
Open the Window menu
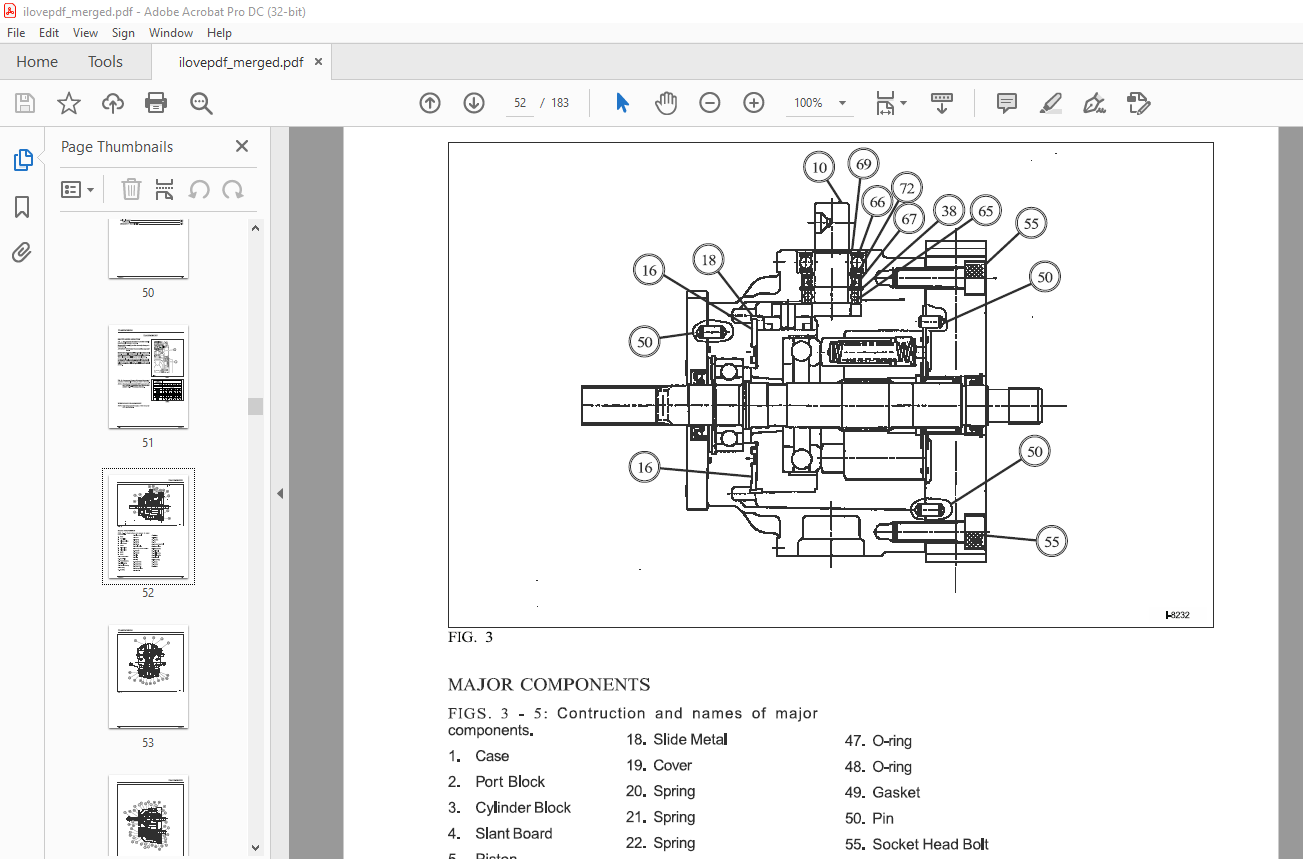point(171,33)
